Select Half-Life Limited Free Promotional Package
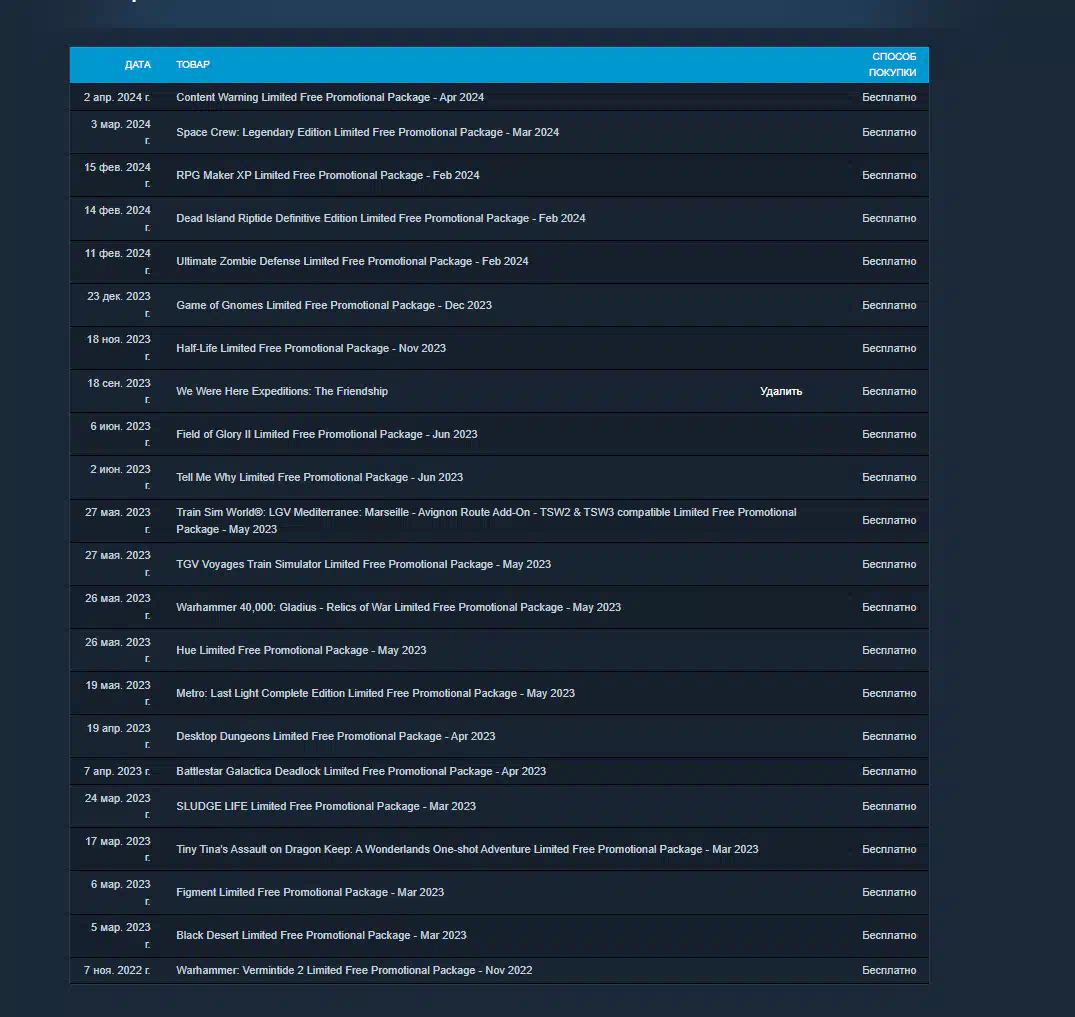1075x1017 pixels. [x=311, y=348]
